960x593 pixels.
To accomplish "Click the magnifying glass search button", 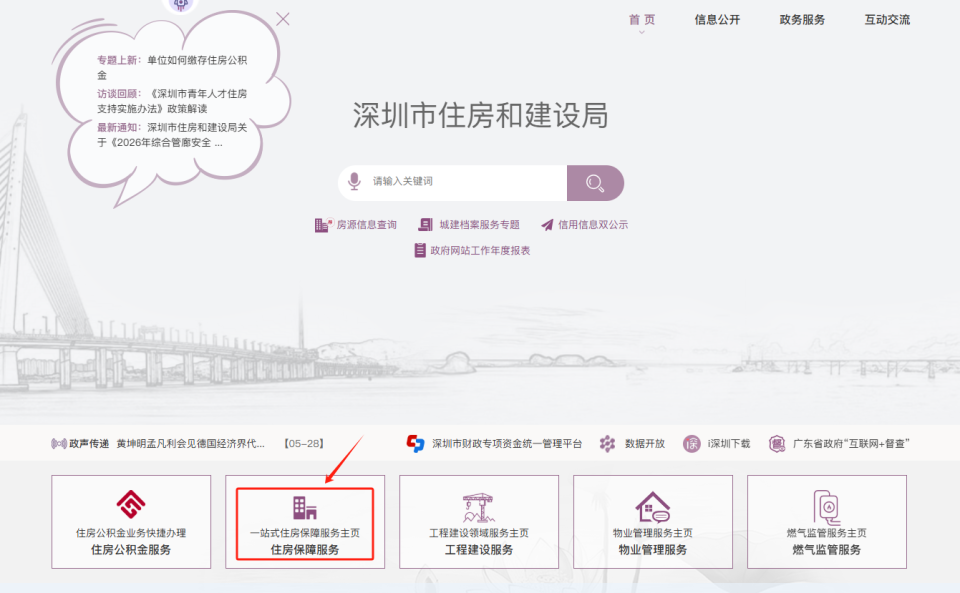I will pyautogui.click(x=595, y=183).
